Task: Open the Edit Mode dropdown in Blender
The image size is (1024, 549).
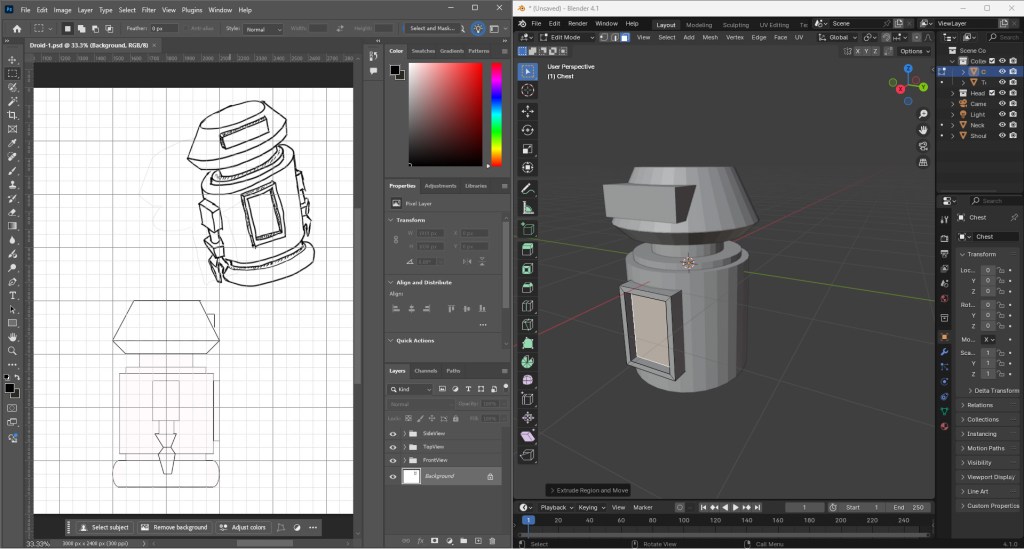Action: [566, 37]
